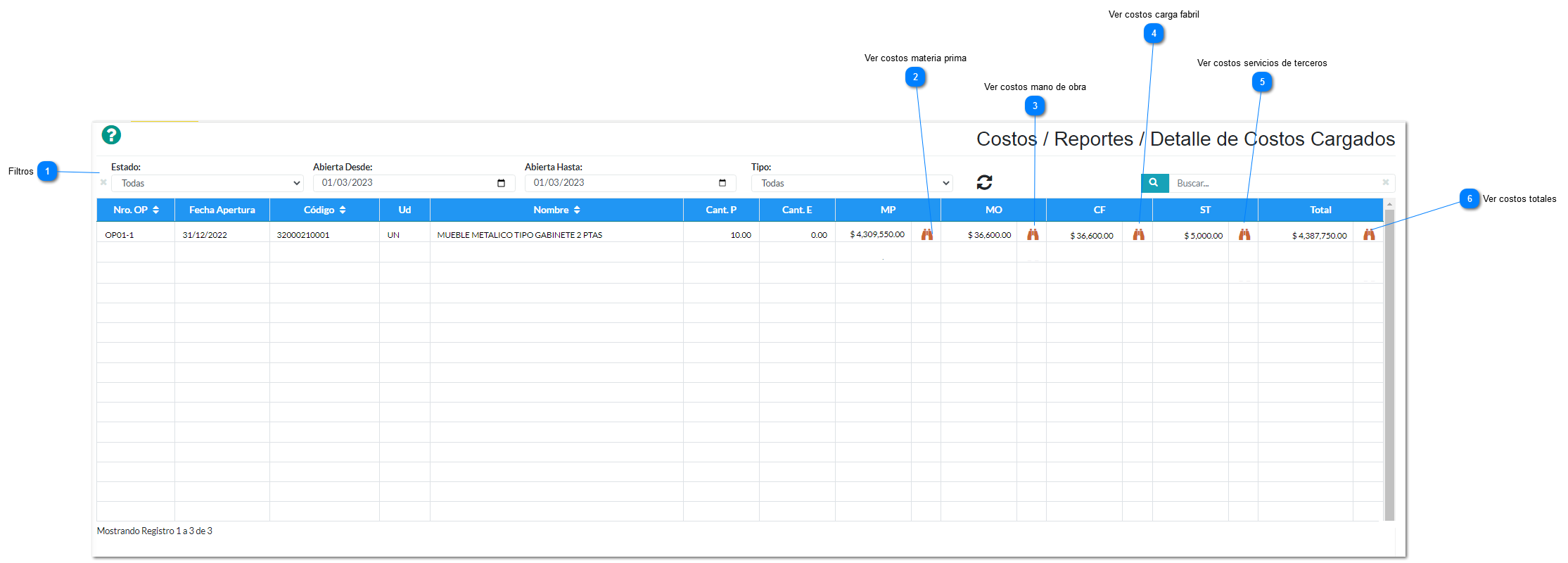Click the MP column header
The width and height of the screenshot is (1568, 563).
pos(888,210)
